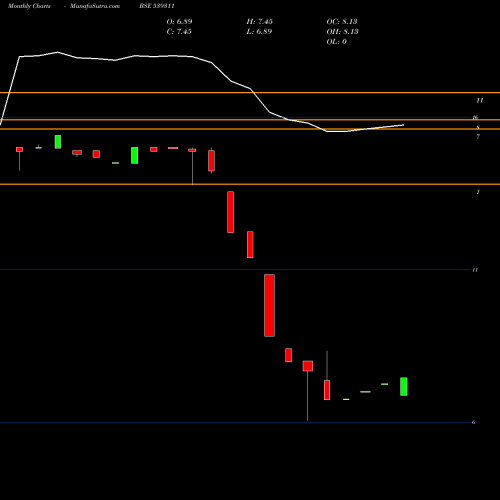This screenshot has width=500, height=500.
Task: Click the white moving average line's peak
Action: pos(58,52)
